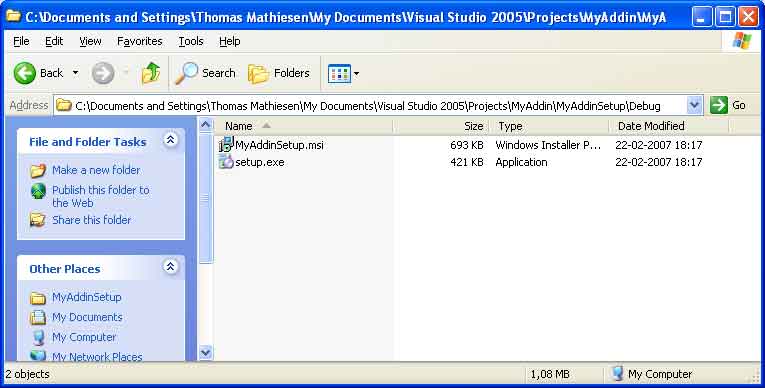Toggle the Folders tree pane

click(279, 73)
